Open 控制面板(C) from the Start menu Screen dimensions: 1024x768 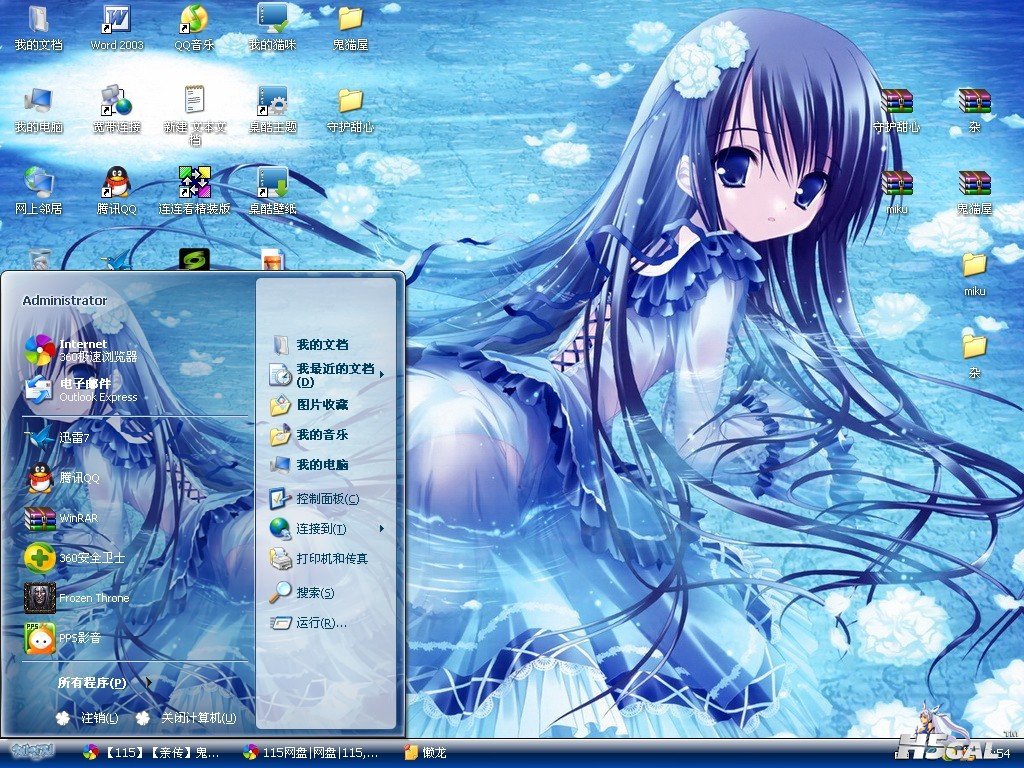click(325, 498)
